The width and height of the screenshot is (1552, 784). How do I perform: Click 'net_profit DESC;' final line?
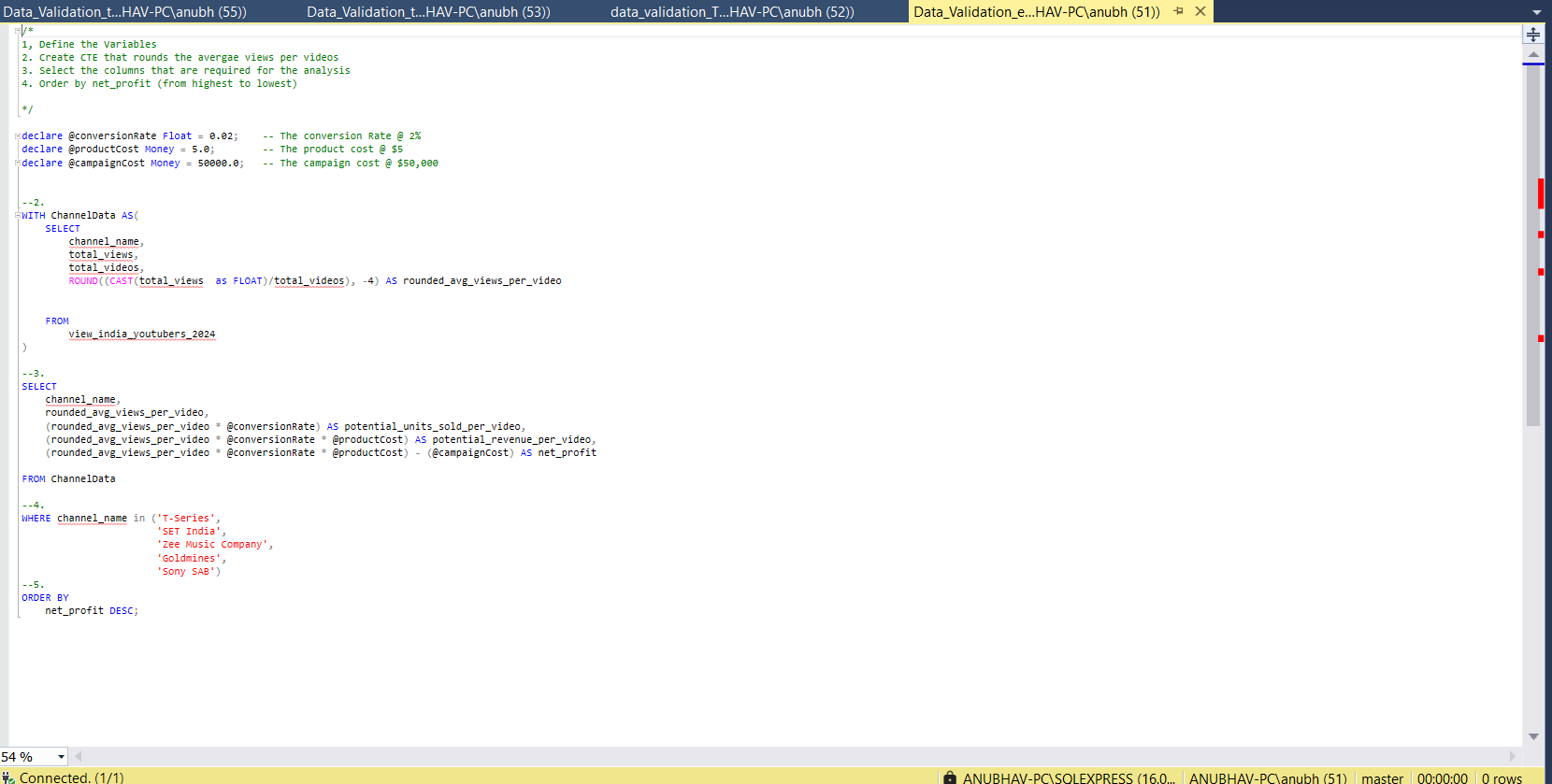pyautogui.click(x=92, y=611)
